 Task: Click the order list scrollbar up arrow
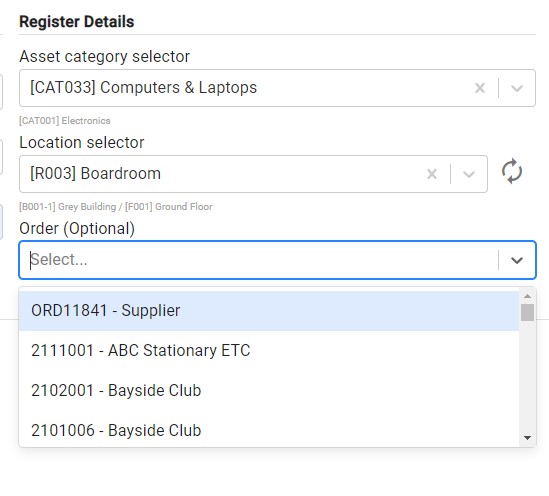point(527,296)
